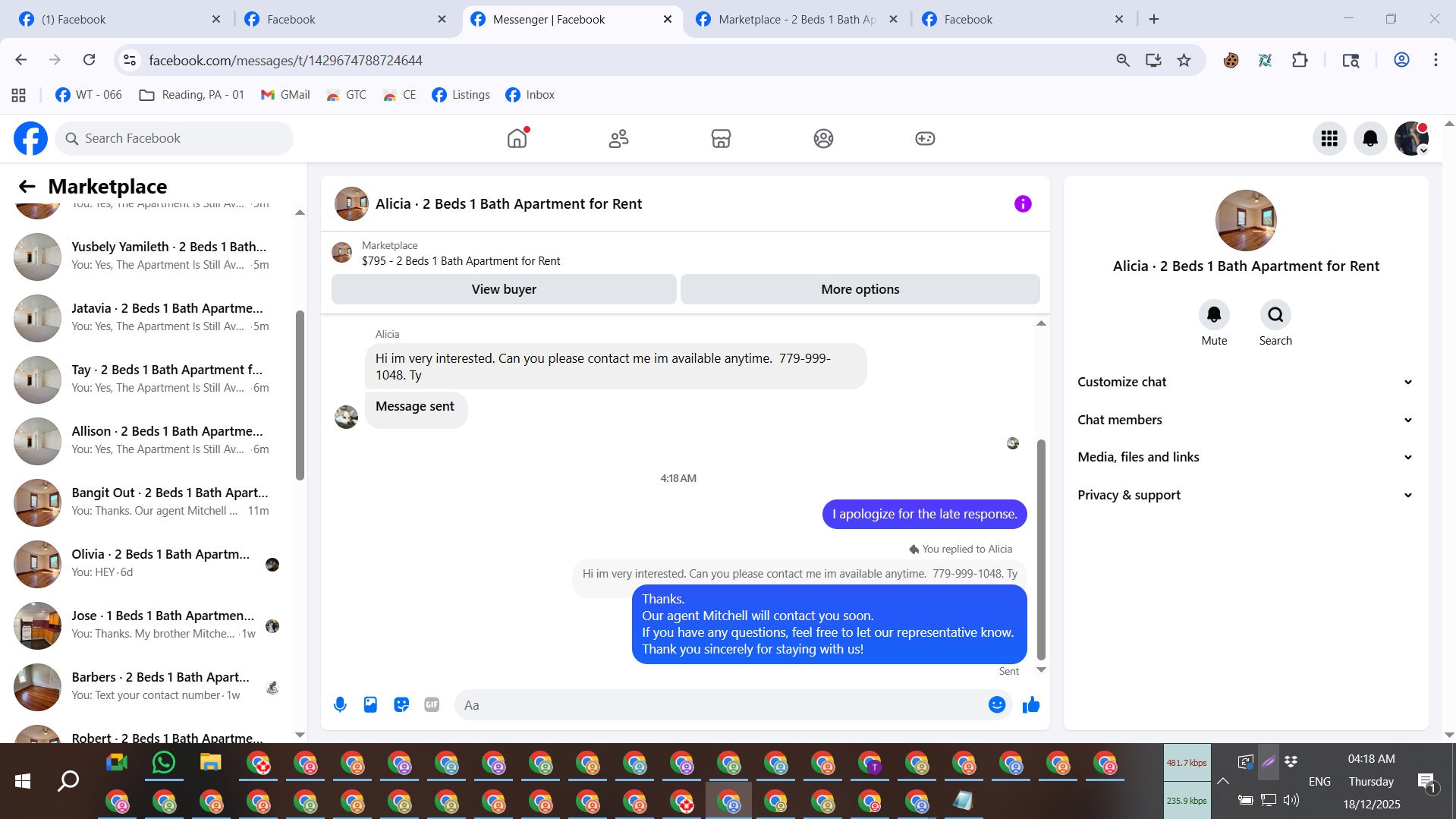1456x819 pixels.
Task: Open the Tay conversation
Action: point(149,380)
